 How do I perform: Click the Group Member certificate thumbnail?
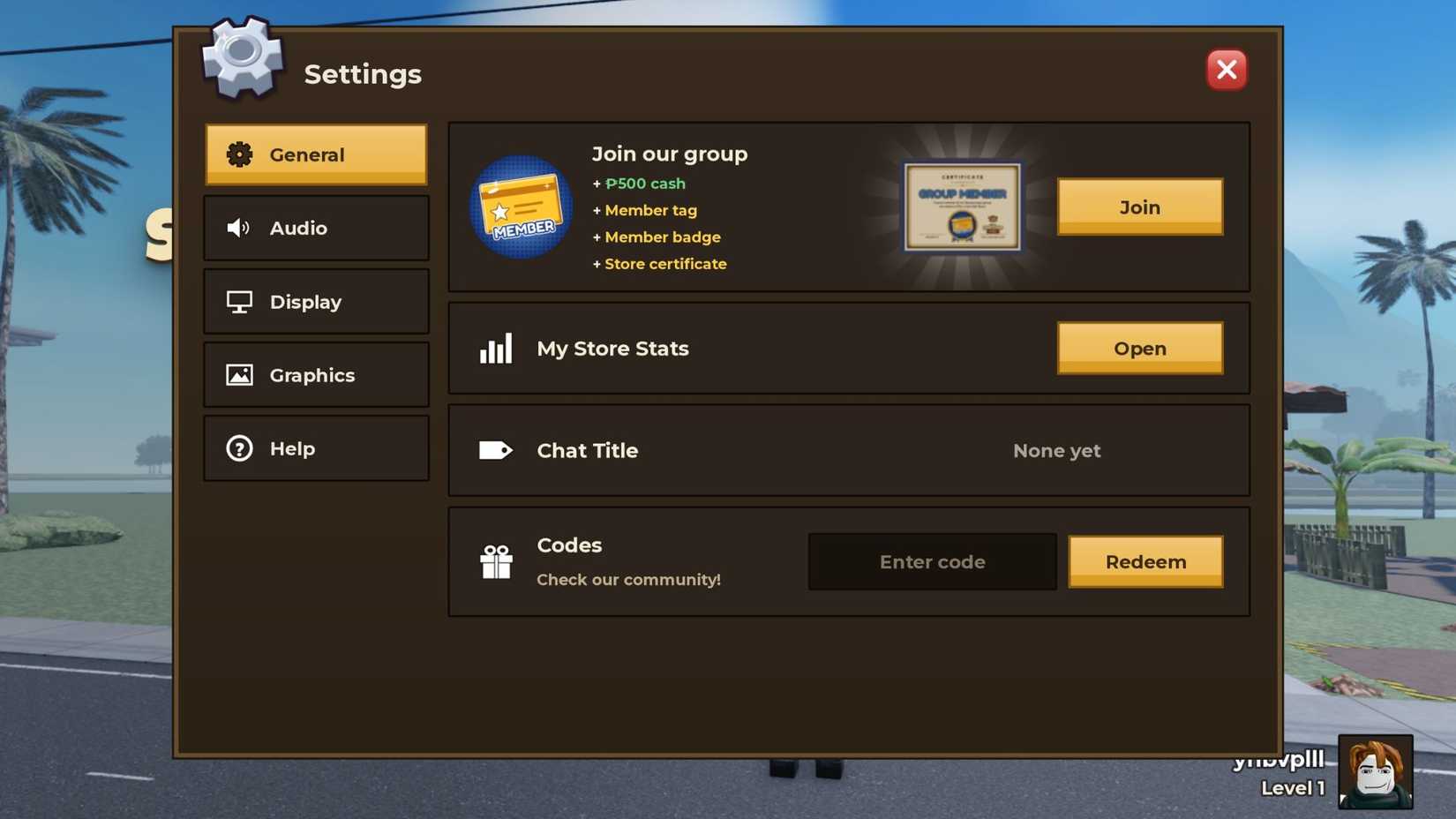tap(962, 207)
